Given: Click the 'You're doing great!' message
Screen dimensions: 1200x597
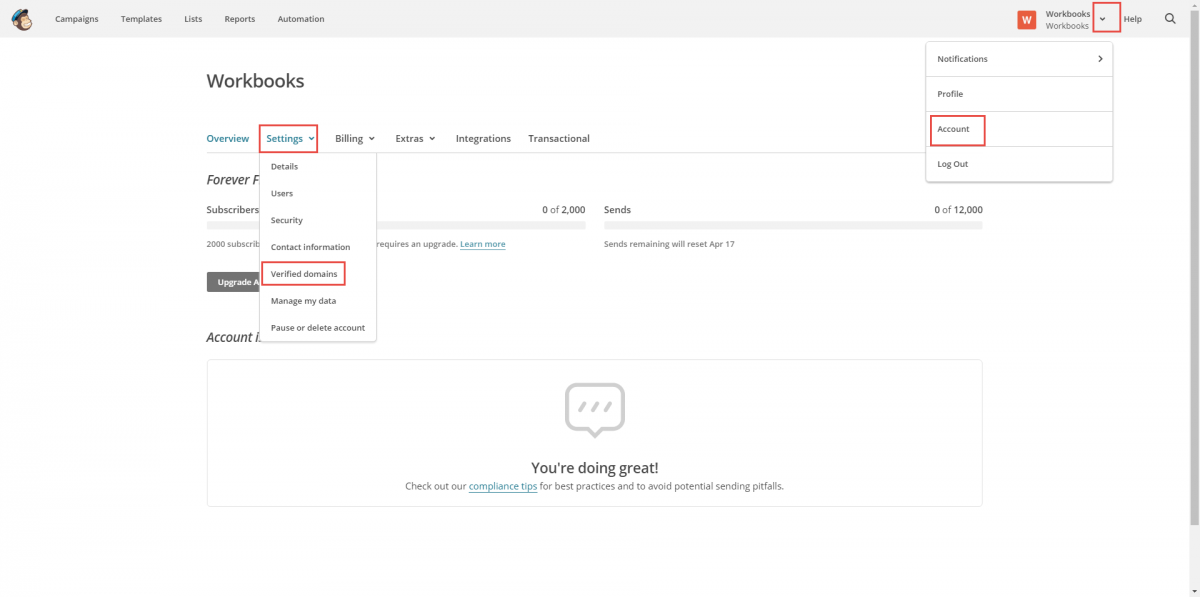Looking at the screenshot, I should point(595,468).
